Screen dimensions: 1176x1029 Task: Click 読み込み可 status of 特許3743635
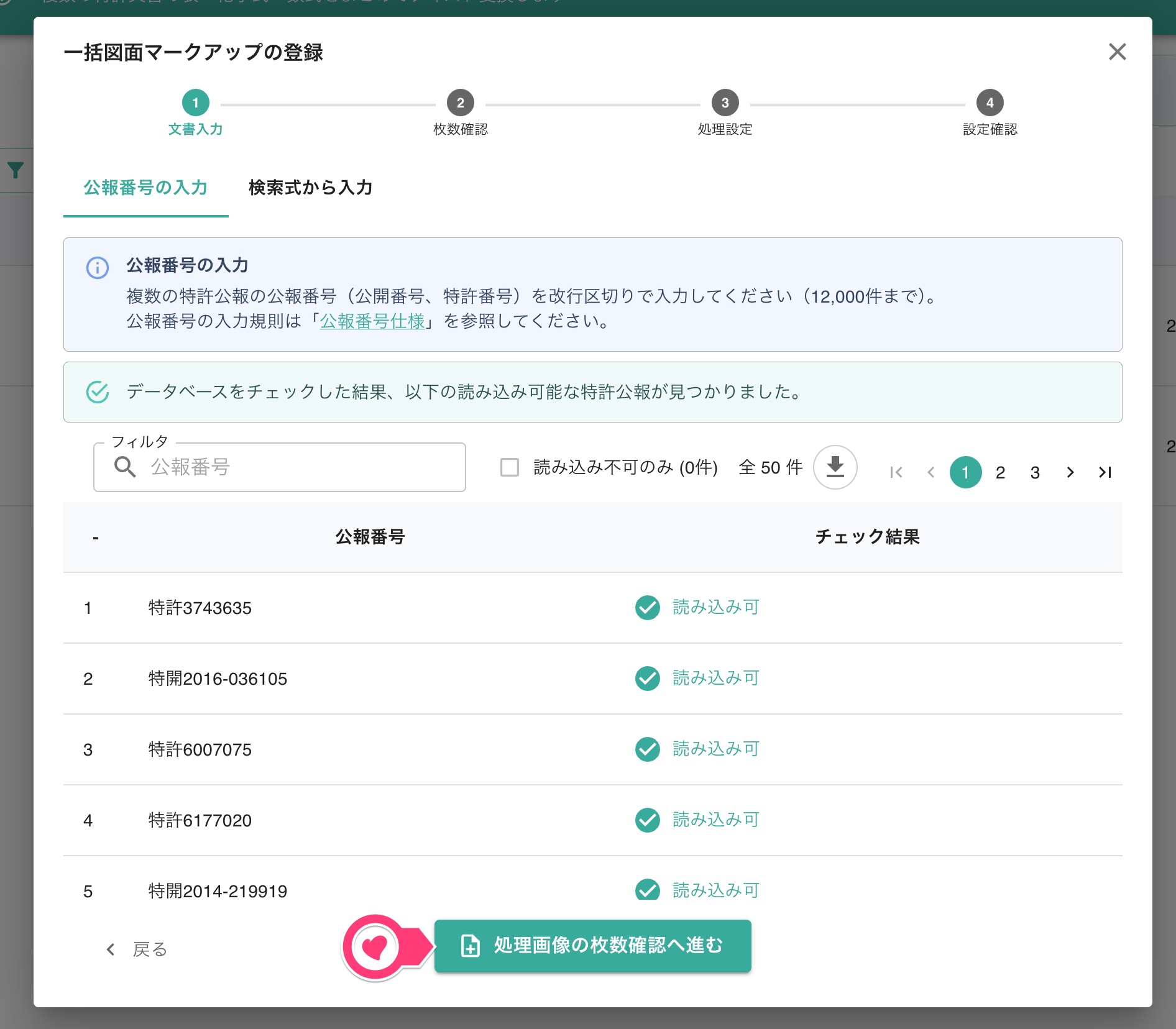click(716, 607)
